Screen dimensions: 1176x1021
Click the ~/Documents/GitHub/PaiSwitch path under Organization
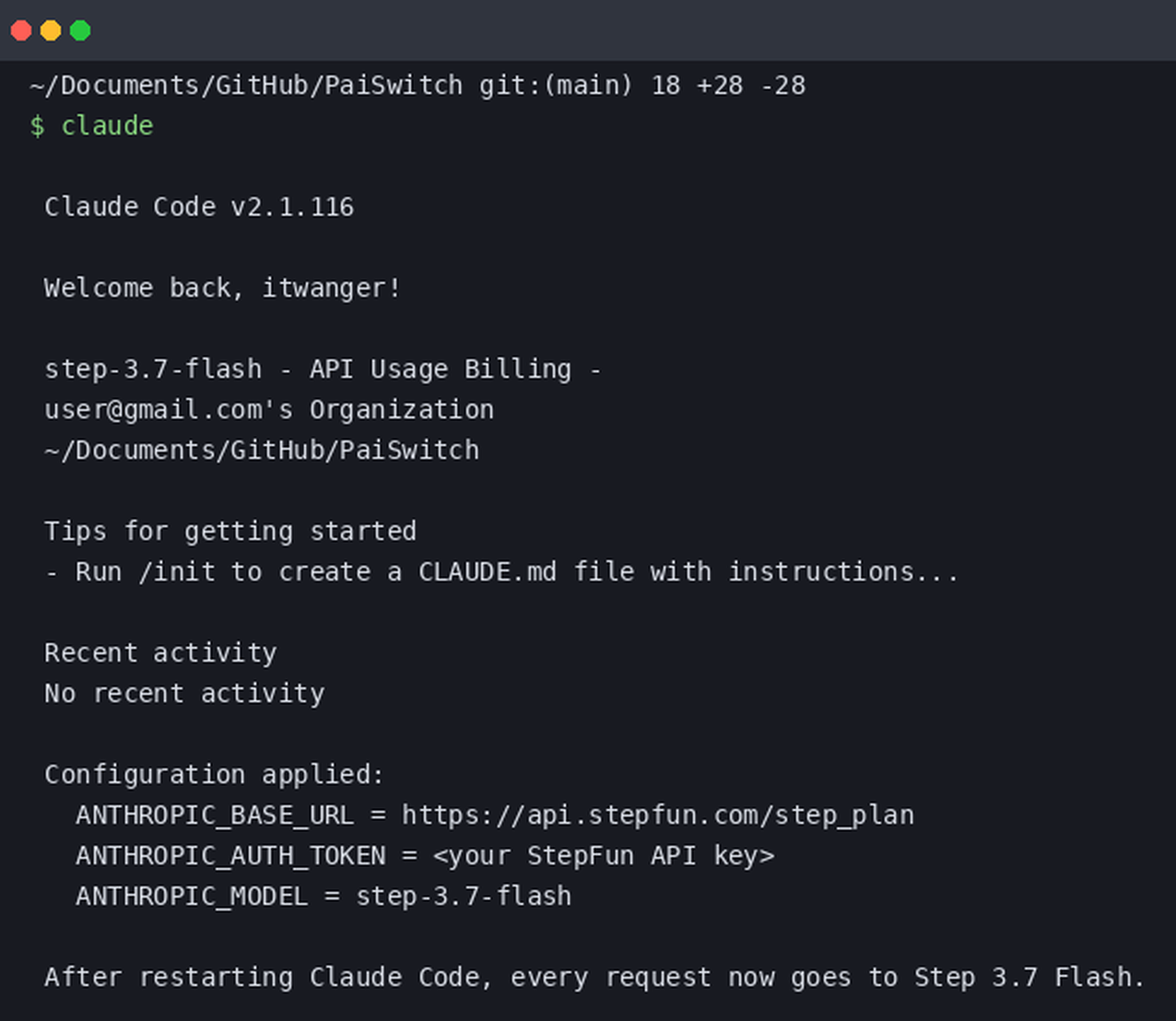click(x=262, y=450)
